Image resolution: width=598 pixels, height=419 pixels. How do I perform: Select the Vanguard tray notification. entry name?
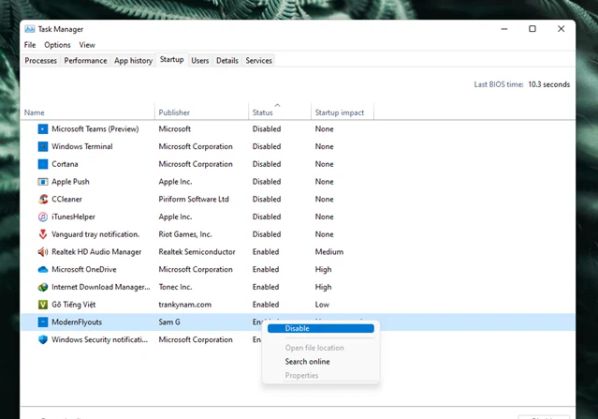tap(95, 234)
